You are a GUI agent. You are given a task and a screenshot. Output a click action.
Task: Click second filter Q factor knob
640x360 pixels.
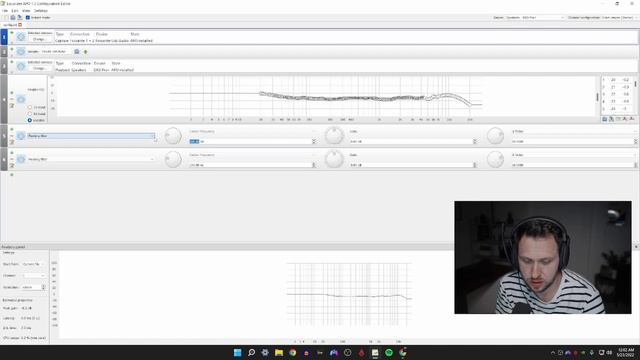[x=495, y=159]
